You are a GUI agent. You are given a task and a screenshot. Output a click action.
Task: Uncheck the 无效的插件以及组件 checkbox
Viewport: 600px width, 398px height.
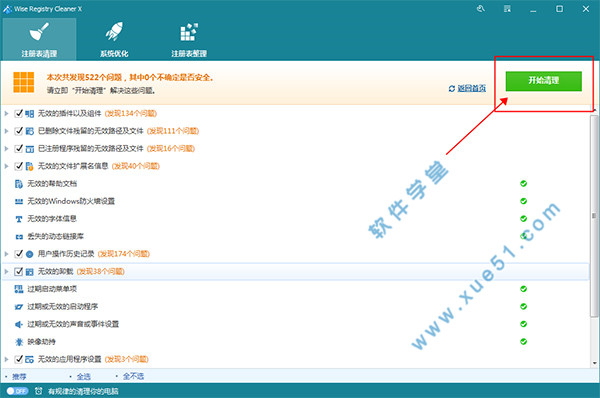tap(18, 113)
